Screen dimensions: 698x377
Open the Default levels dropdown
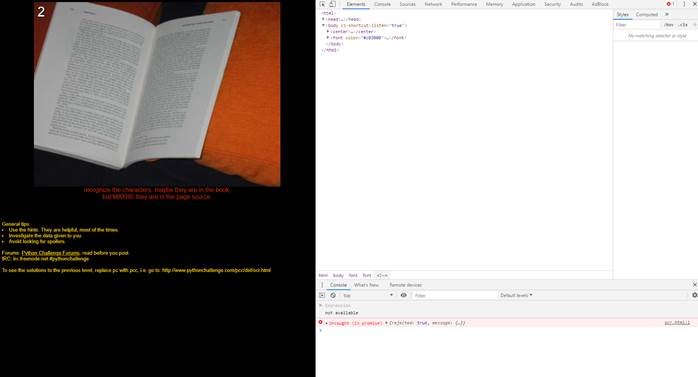click(516, 295)
